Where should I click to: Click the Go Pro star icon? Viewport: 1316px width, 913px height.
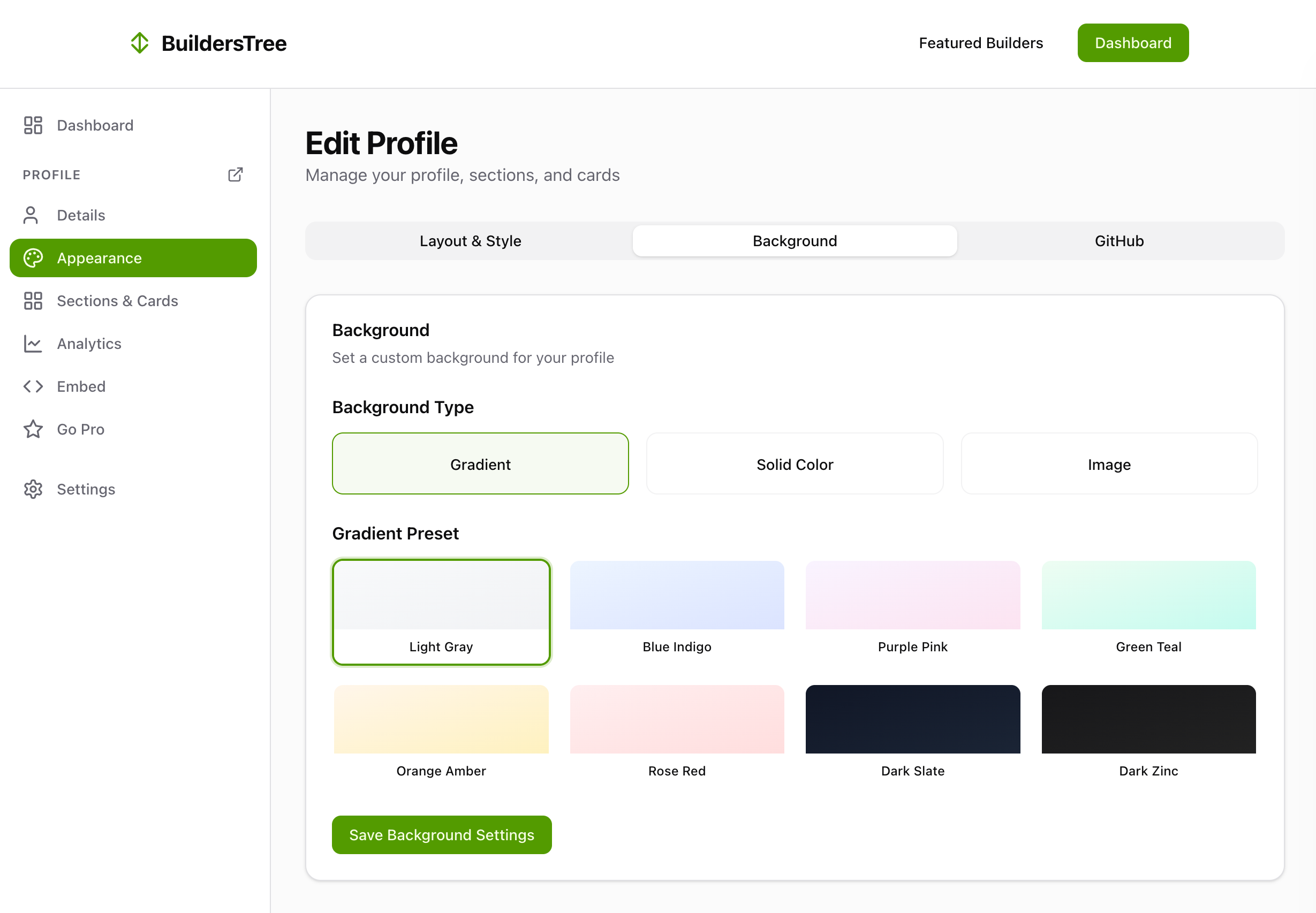click(33, 429)
